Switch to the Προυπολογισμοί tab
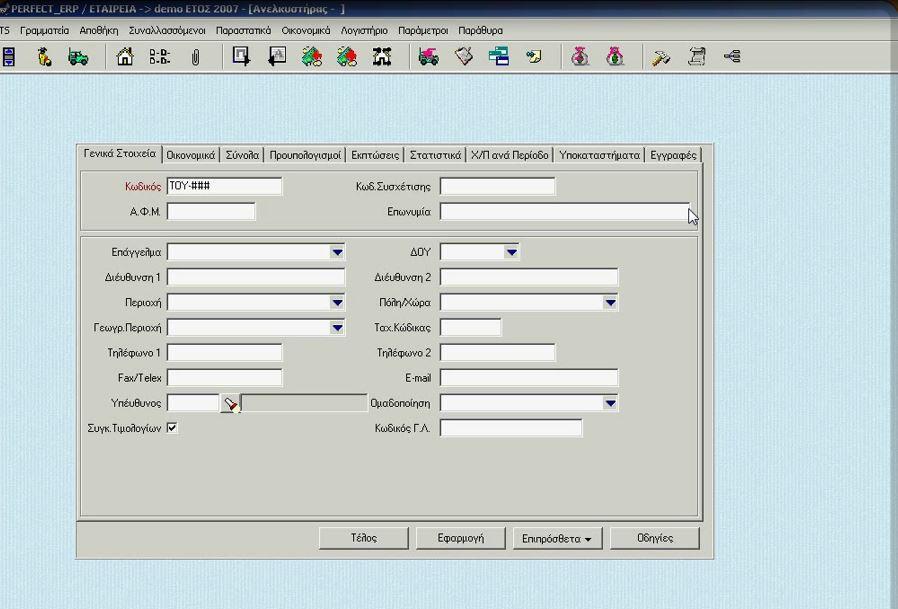 [305, 155]
